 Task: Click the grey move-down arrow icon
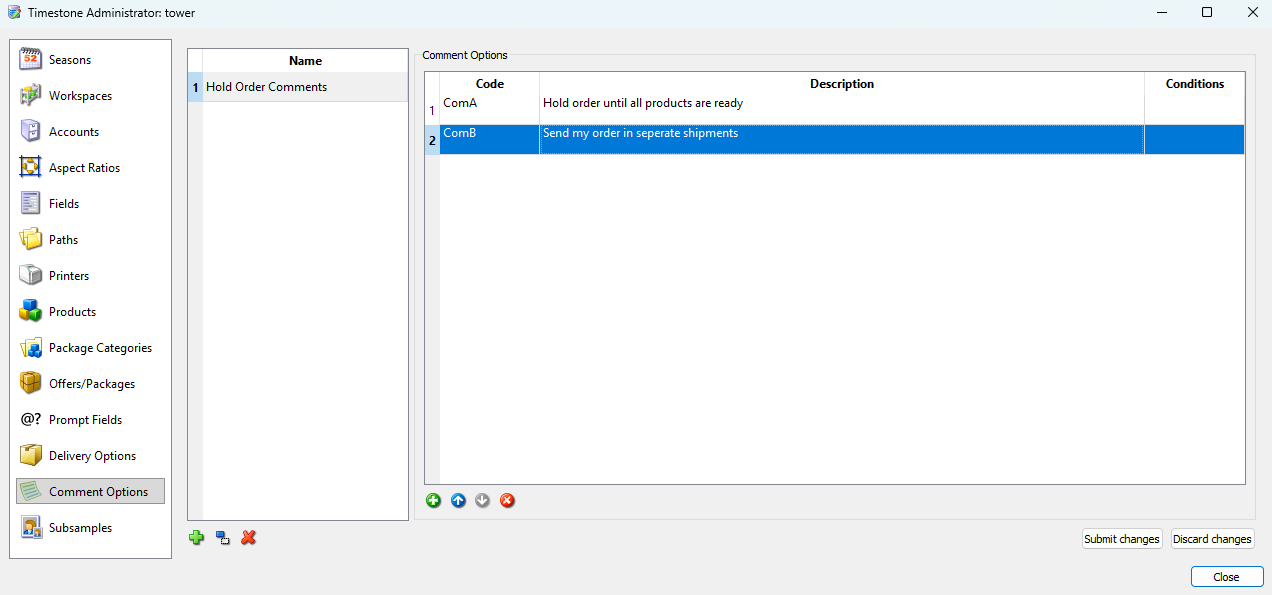482,500
